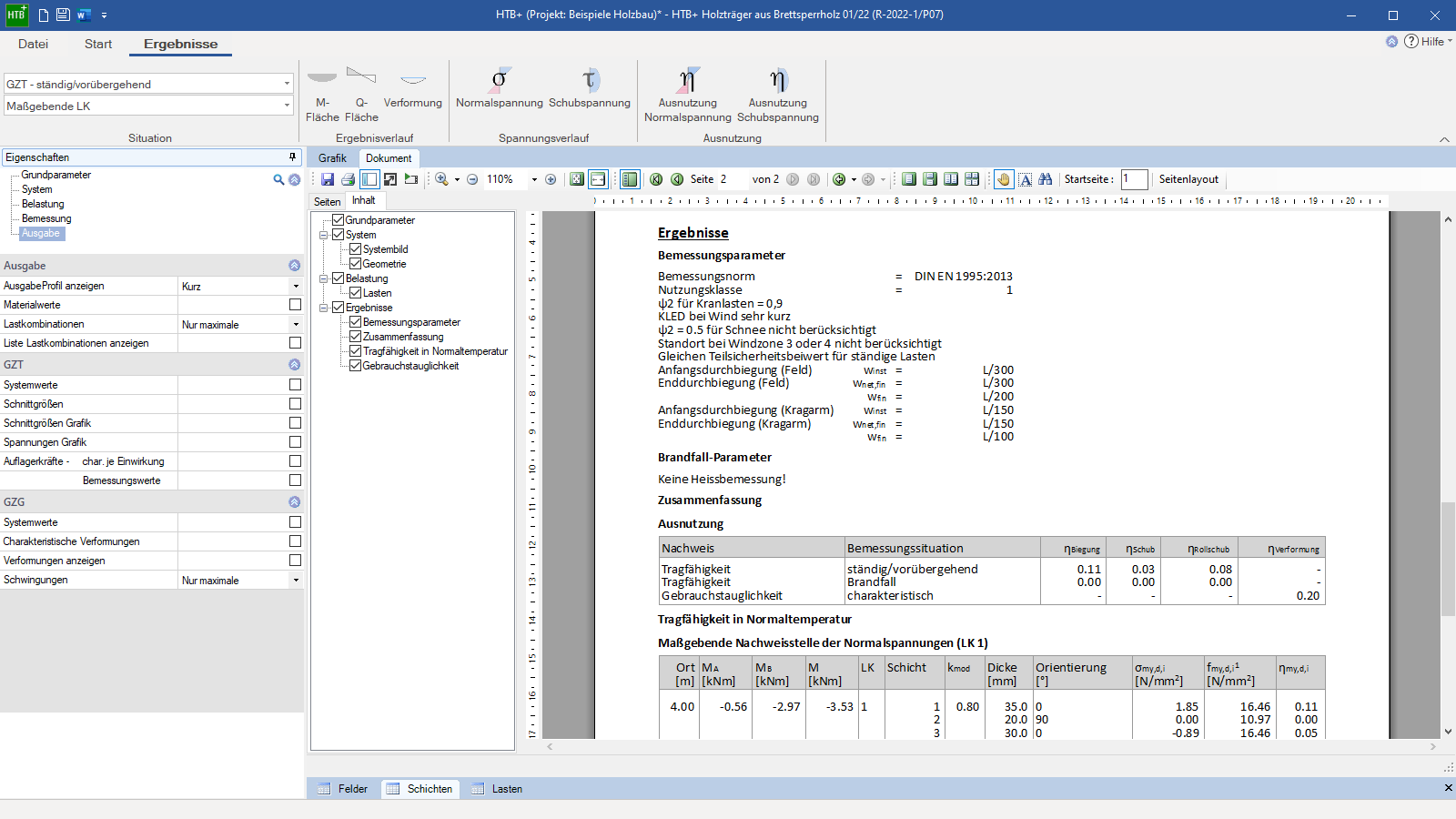Image resolution: width=1456 pixels, height=819 pixels.
Task: Select single page layout icon
Action: click(x=909, y=179)
